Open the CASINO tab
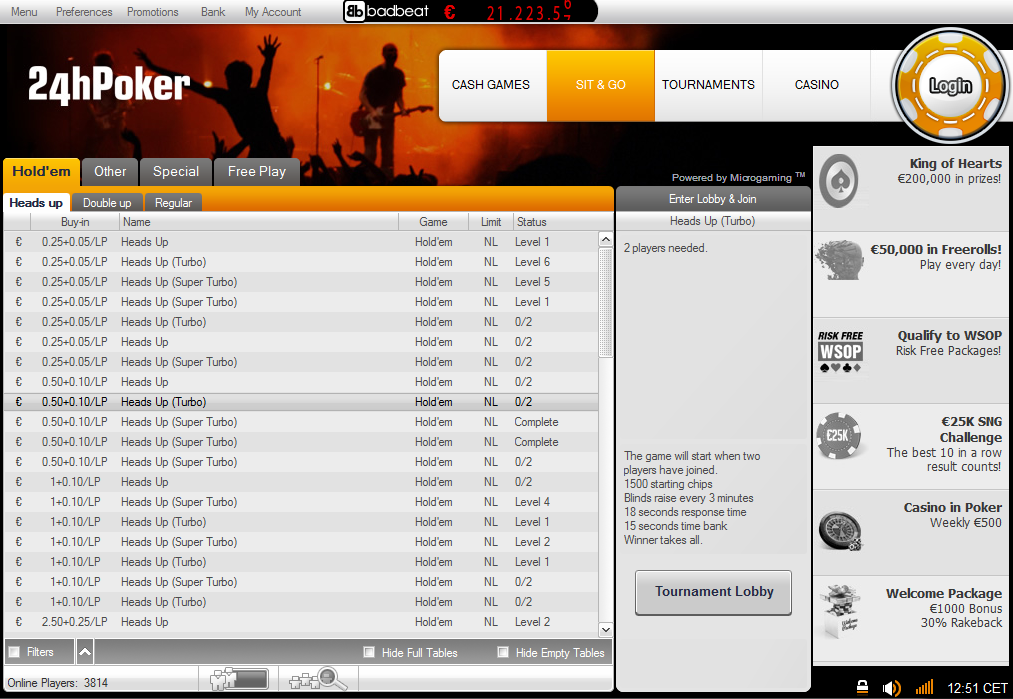The width and height of the screenshot is (1013, 699). click(x=817, y=85)
